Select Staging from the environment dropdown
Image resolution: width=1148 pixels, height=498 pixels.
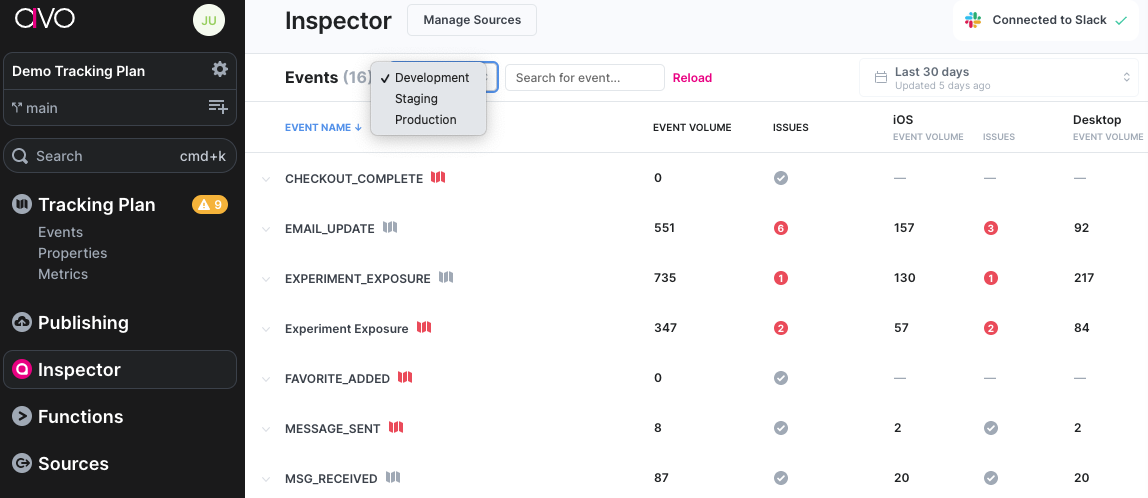(416, 99)
